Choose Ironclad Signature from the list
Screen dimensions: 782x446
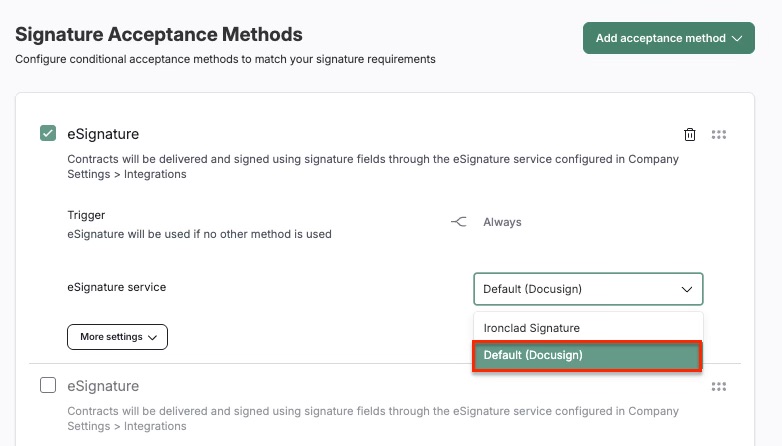[x=588, y=328]
